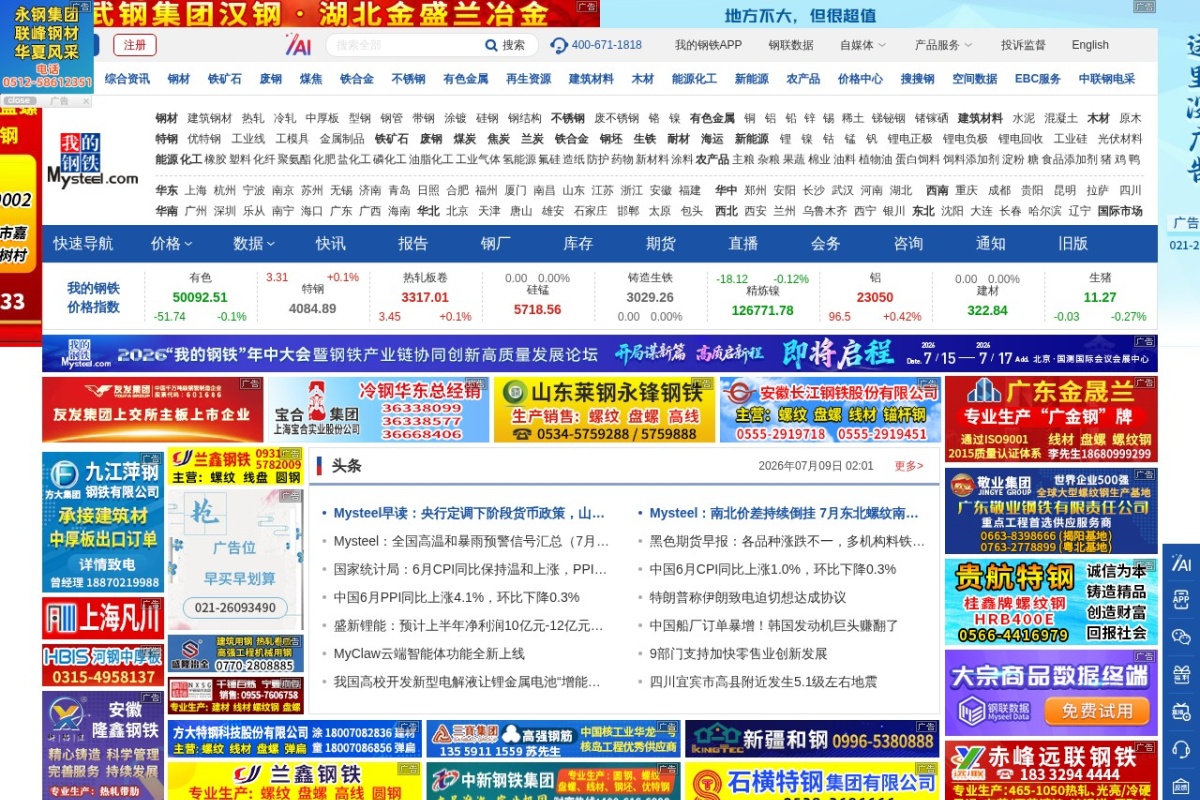Screen dimensions: 1200x800
Task: Click the Mysteel.com 我的钢铁 logo
Action: point(92,159)
